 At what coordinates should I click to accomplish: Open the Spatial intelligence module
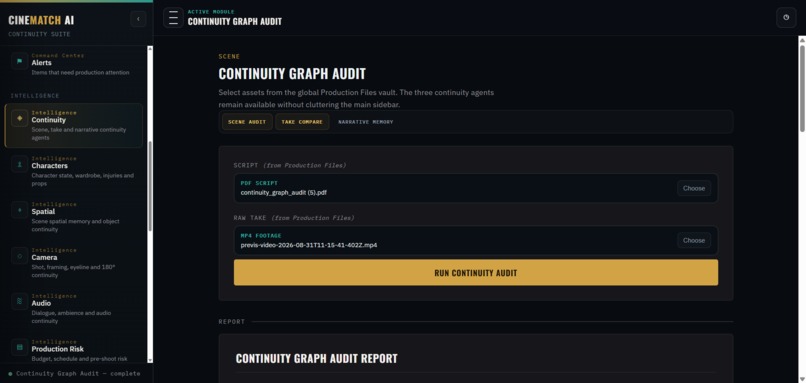74,217
